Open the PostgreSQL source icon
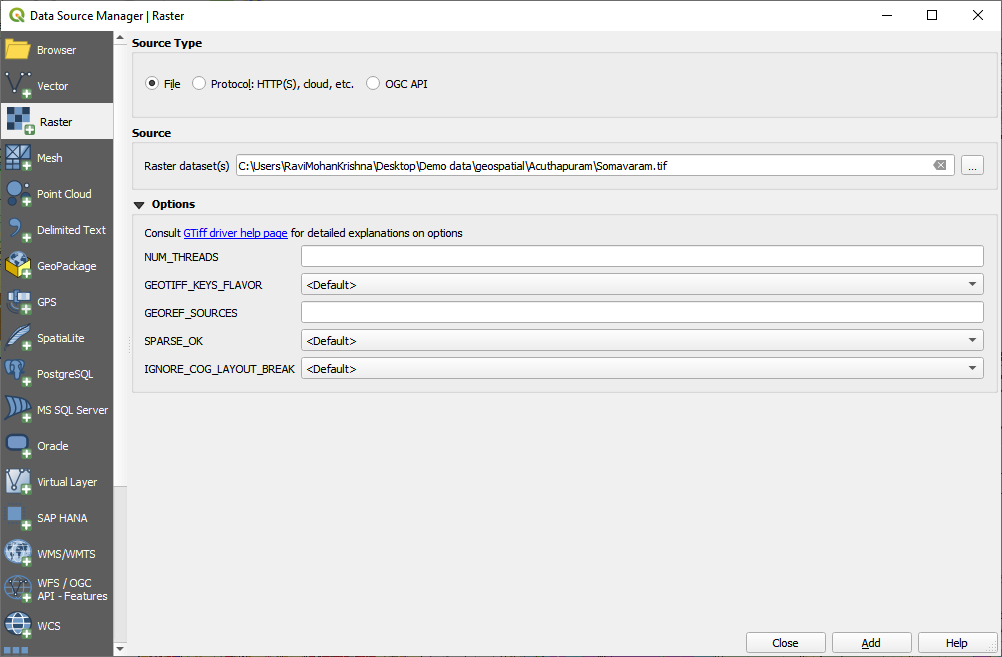Image resolution: width=1002 pixels, height=657 pixels. point(18,374)
